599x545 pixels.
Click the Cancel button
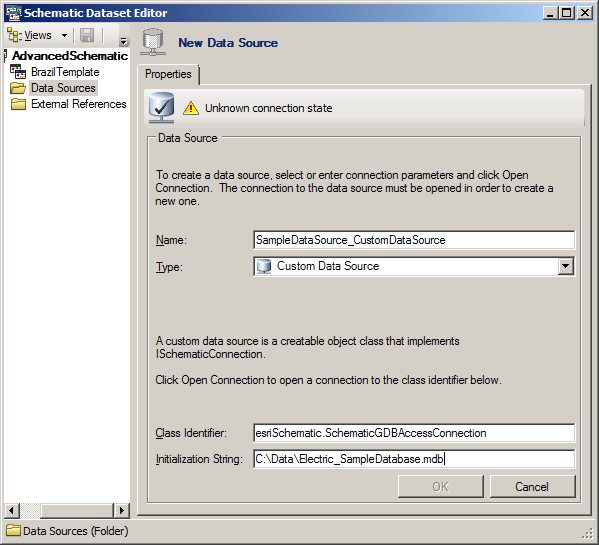(532, 487)
